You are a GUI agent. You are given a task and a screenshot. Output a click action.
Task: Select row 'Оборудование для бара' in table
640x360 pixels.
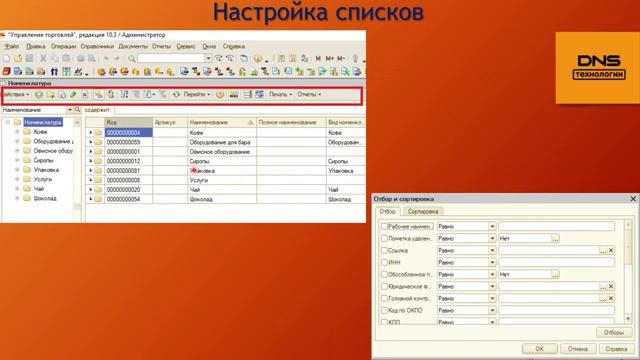point(226,142)
